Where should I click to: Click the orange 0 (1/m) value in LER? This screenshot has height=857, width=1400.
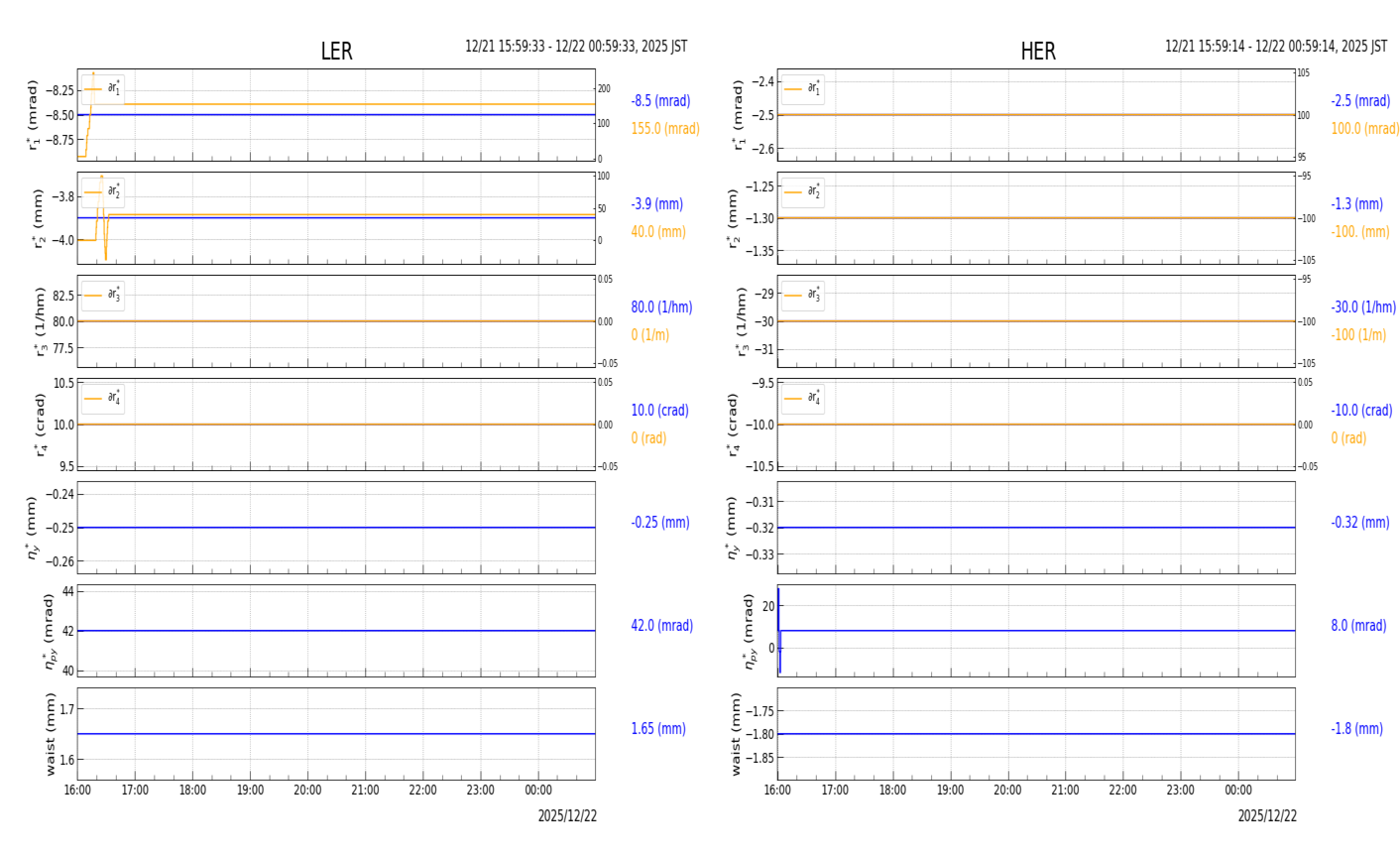[x=649, y=335]
